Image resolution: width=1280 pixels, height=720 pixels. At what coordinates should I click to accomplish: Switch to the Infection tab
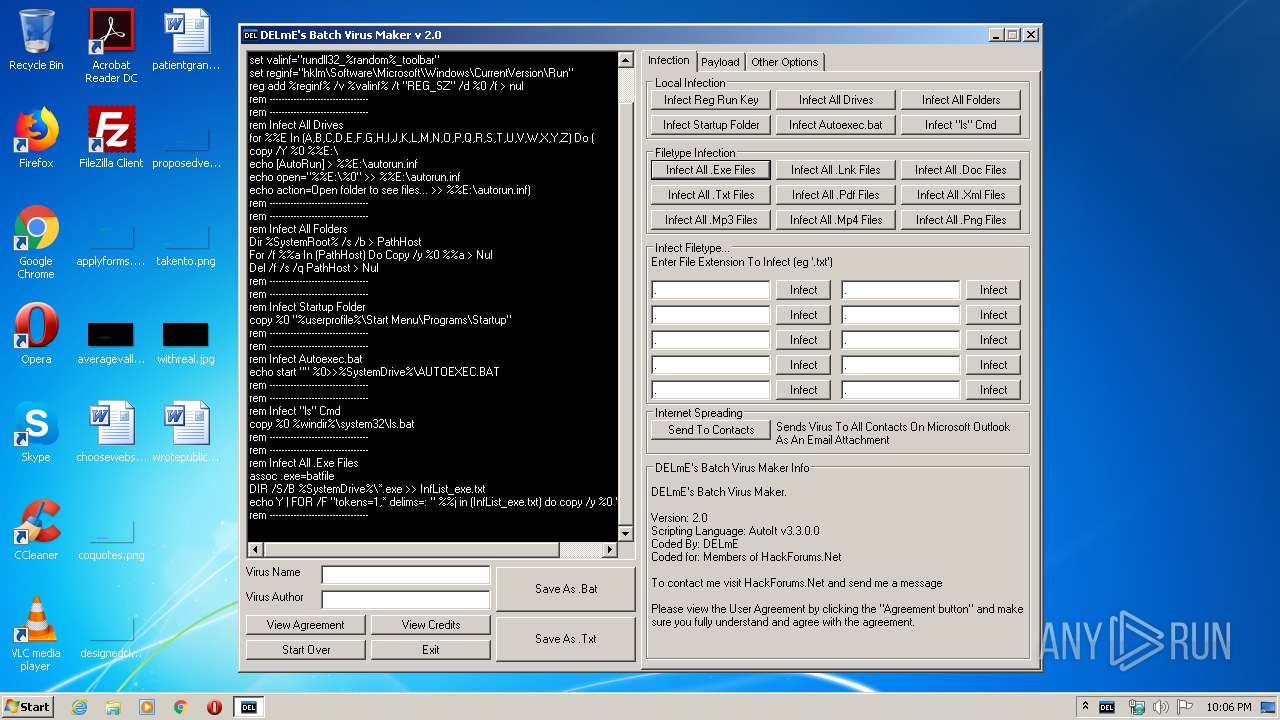click(x=669, y=60)
